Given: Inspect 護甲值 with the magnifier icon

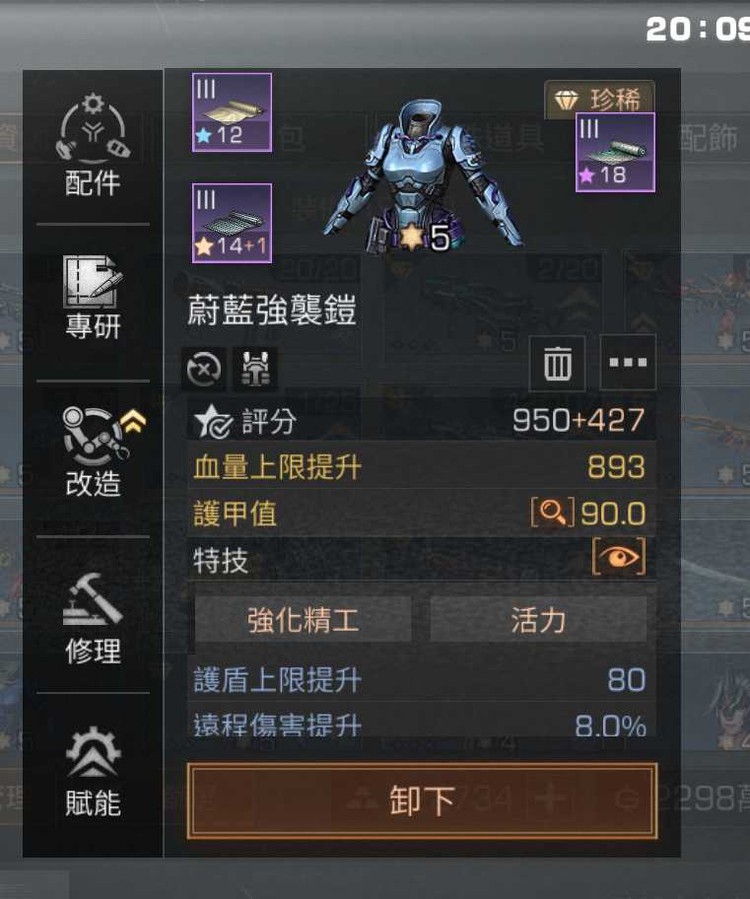Looking at the screenshot, I should point(552,512).
